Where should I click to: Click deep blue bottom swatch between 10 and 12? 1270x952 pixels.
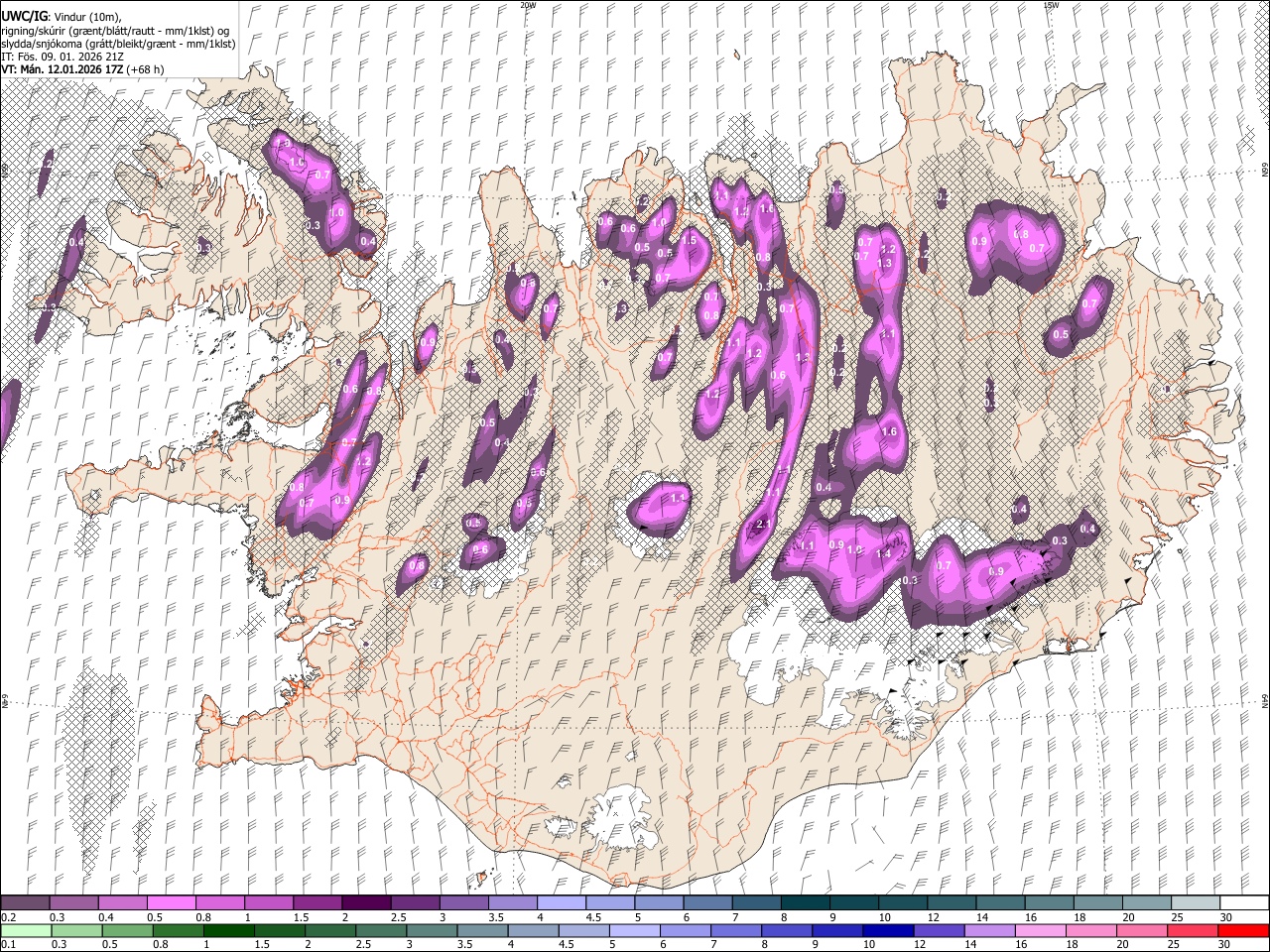[x=888, y=930]
